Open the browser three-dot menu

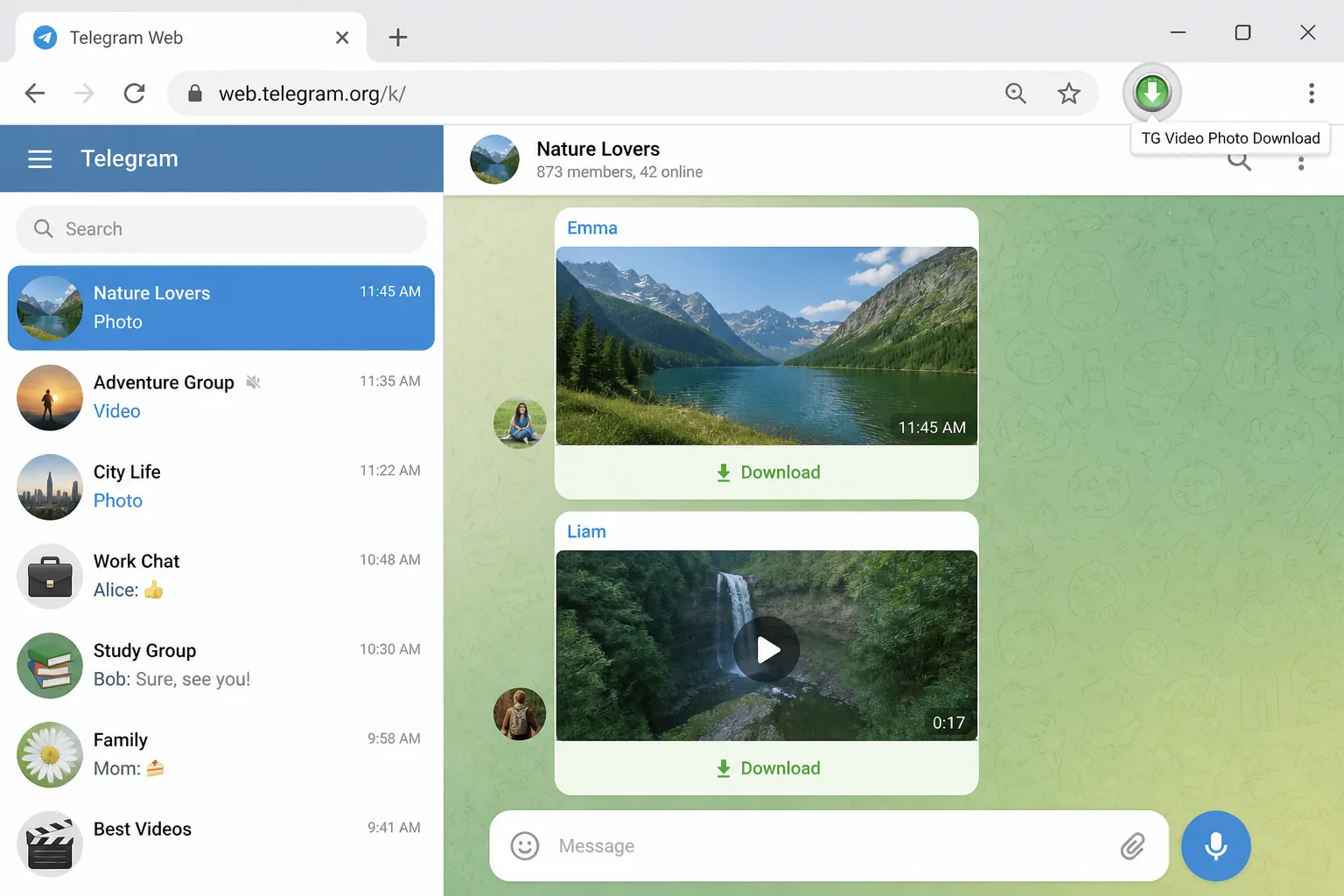1311,93
